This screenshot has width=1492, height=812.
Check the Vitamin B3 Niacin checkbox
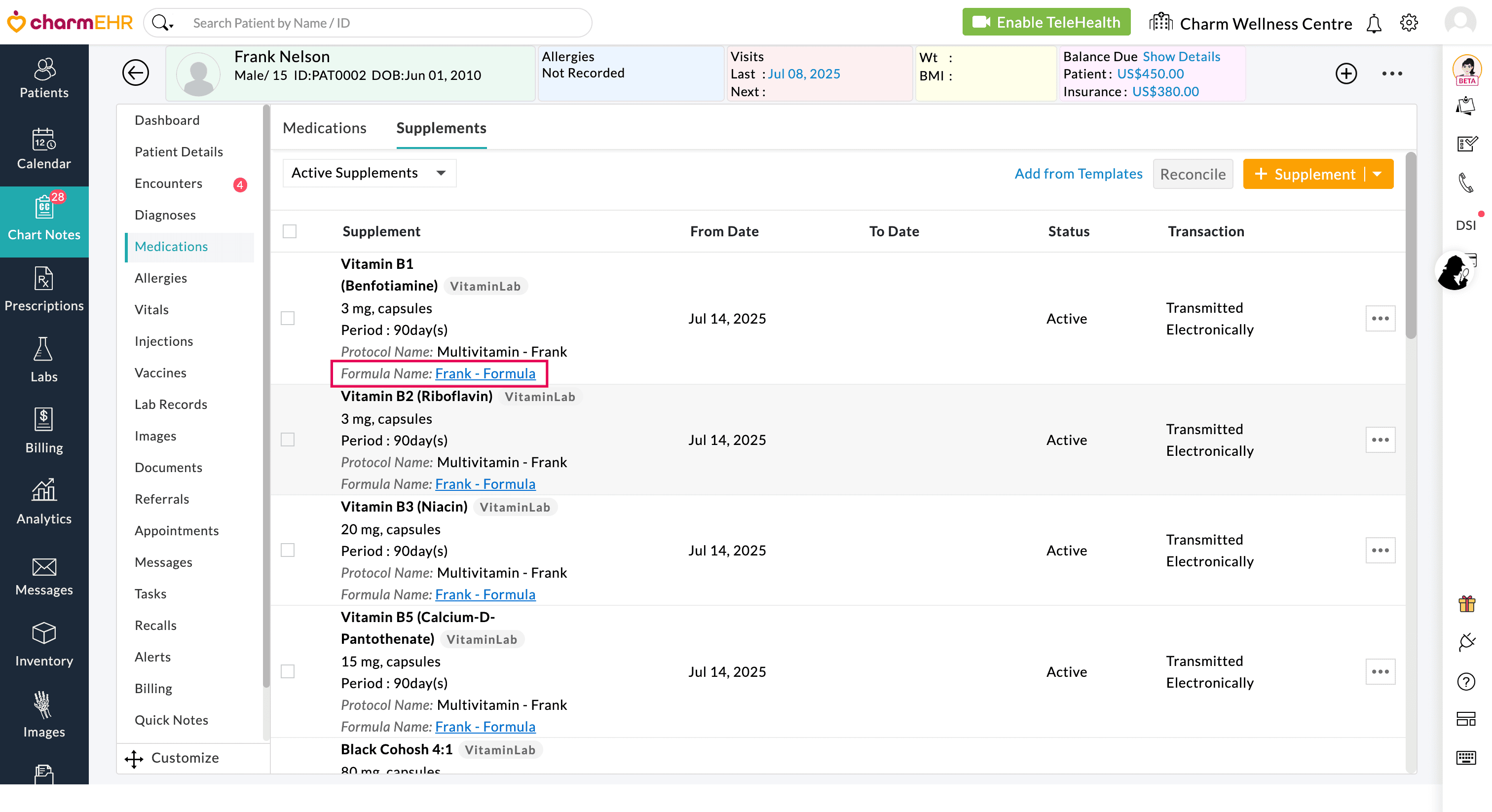288,550
